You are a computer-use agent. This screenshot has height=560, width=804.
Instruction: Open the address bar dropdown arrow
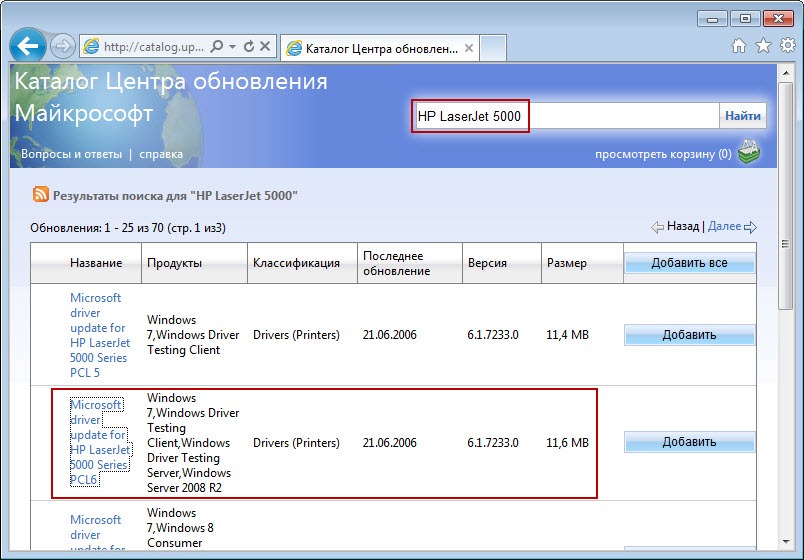[x=232, y=47]
